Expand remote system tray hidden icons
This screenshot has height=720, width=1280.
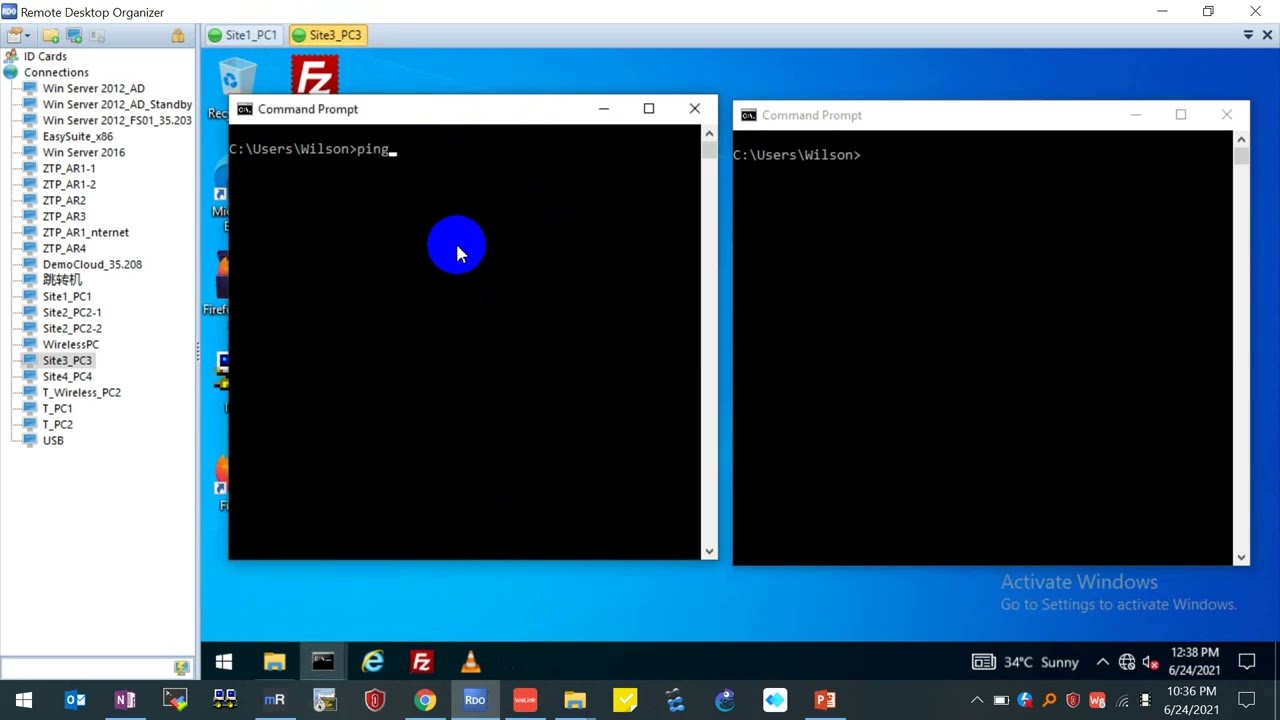(1102, 662)
